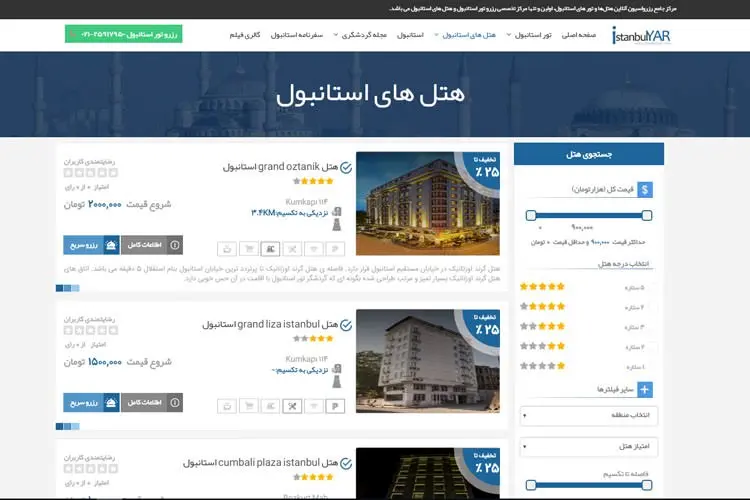
Task: Click the info circle icon on grand liza's details button
Action: (175, 402)
